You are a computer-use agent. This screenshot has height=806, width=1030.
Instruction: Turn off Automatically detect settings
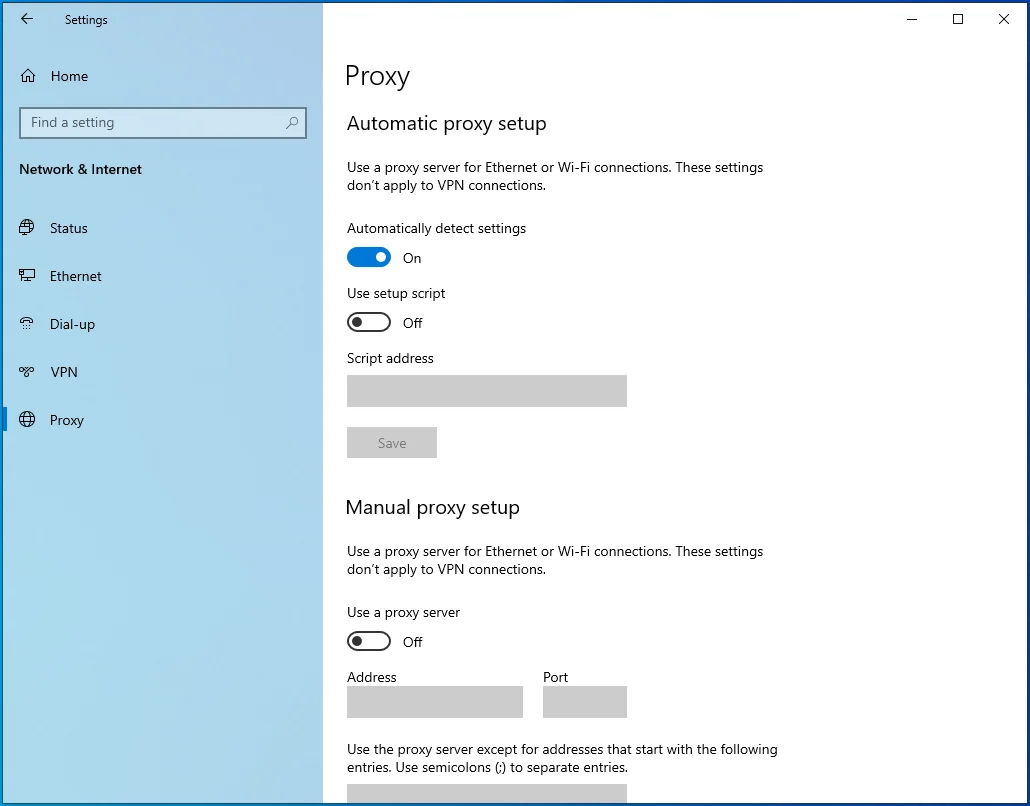tap(369, 257)
